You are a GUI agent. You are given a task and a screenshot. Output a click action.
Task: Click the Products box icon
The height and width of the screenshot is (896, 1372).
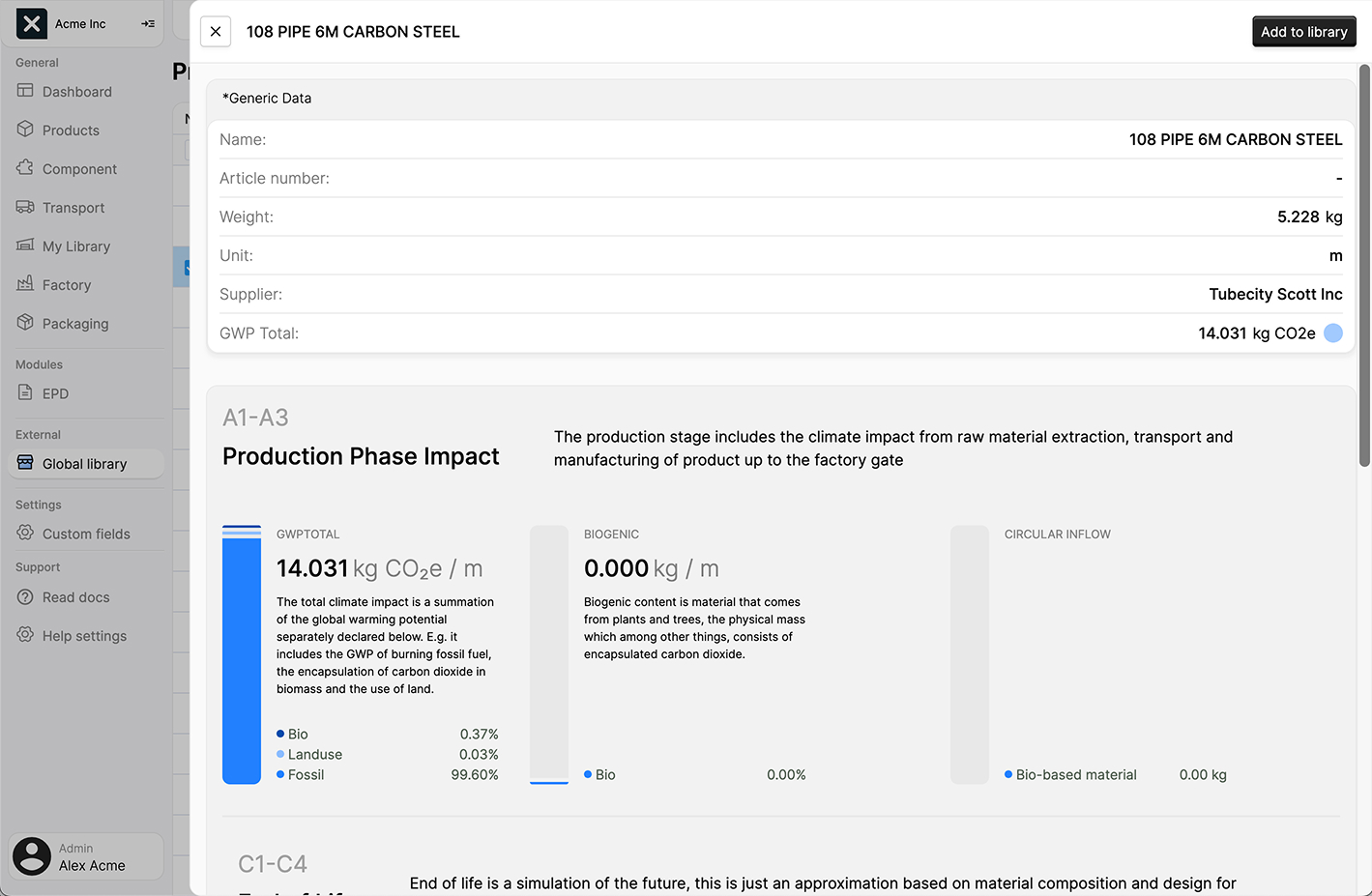pyautogui.click(x=25, y=130)
